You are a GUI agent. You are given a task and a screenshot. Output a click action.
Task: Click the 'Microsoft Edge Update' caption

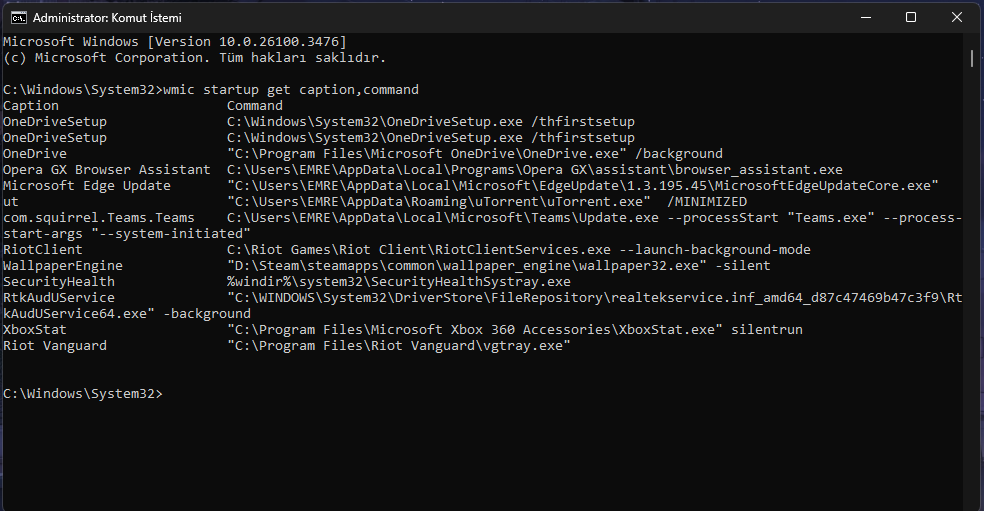[87, 186]
